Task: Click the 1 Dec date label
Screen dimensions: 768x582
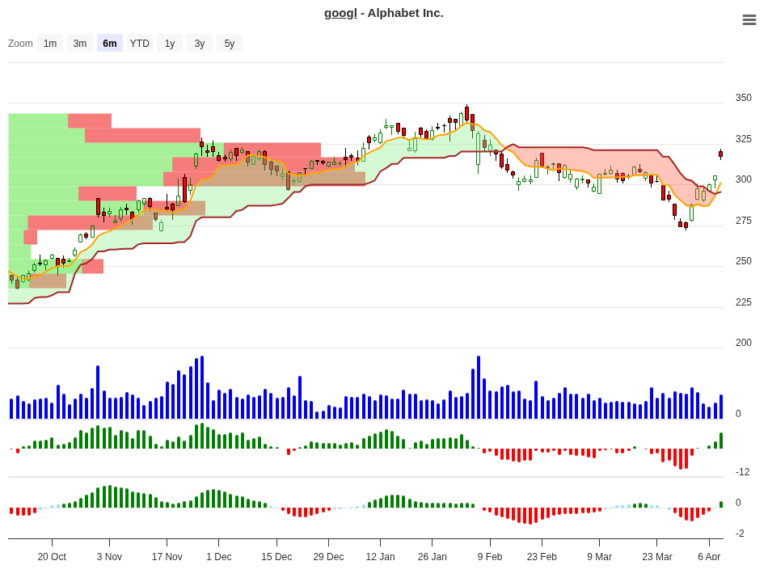Action: (218, 557)
